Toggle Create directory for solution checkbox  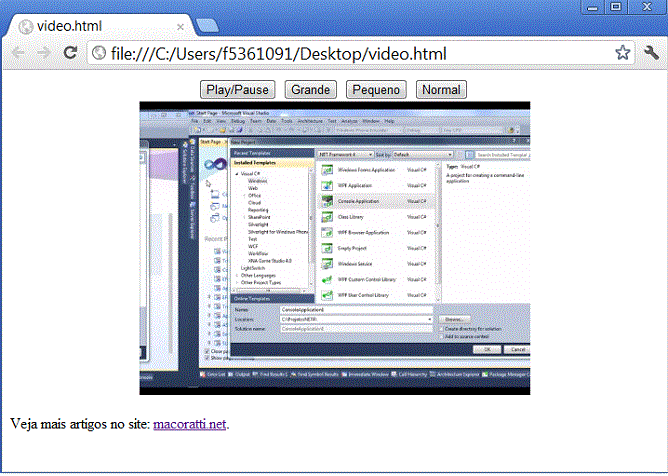coord(440,327)
